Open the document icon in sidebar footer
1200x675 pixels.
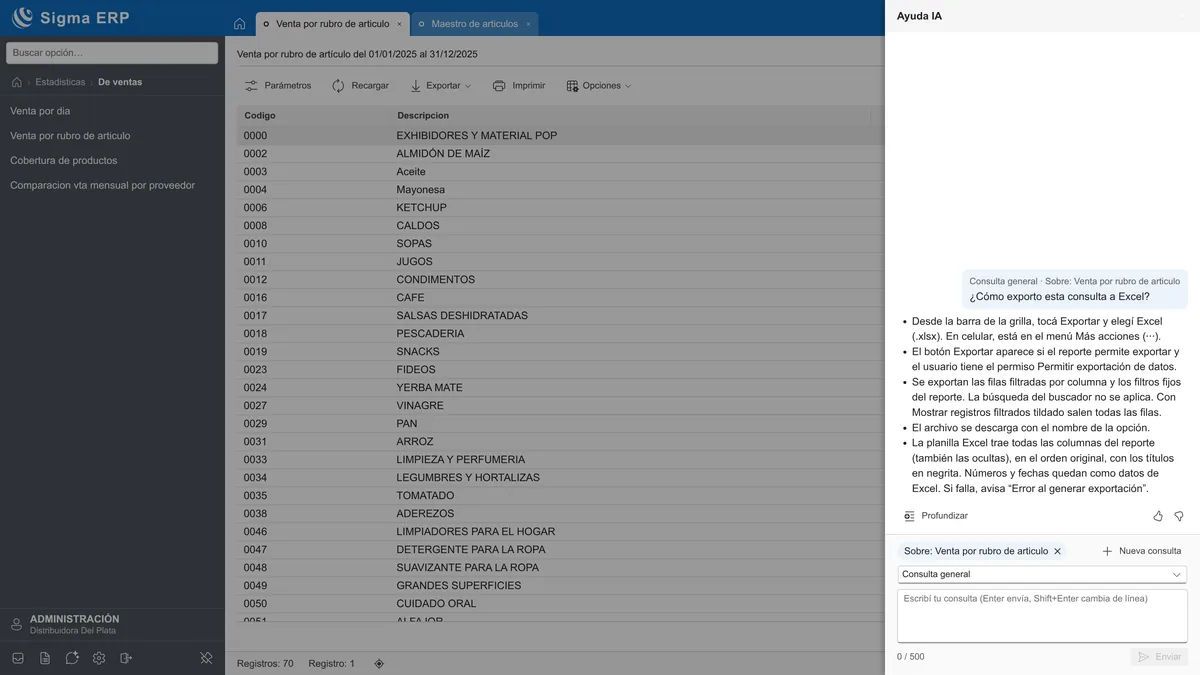click(x=45, y=658)
